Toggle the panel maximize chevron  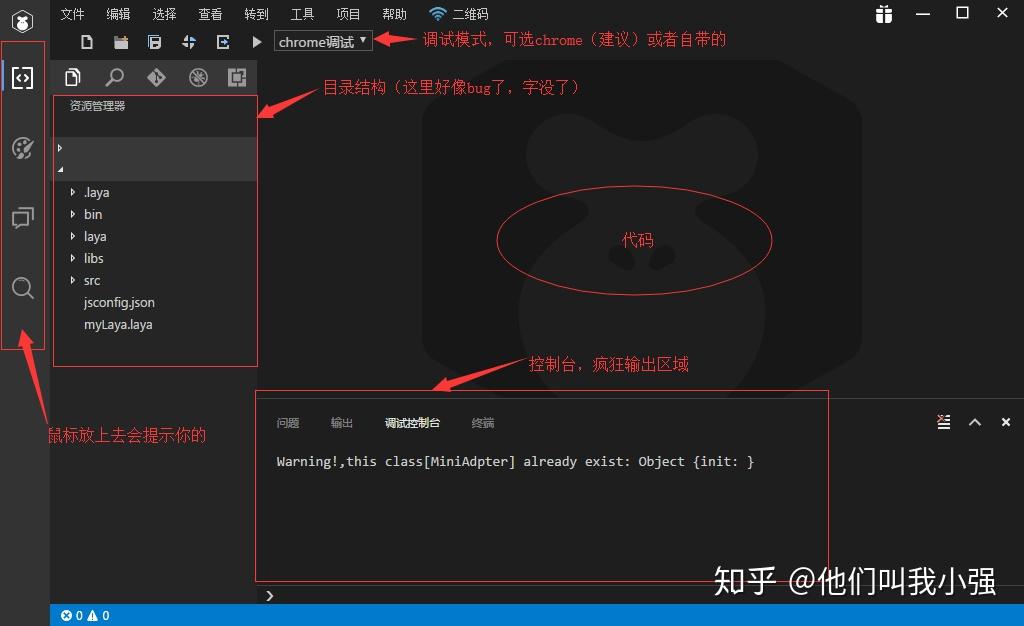[974, 421]
